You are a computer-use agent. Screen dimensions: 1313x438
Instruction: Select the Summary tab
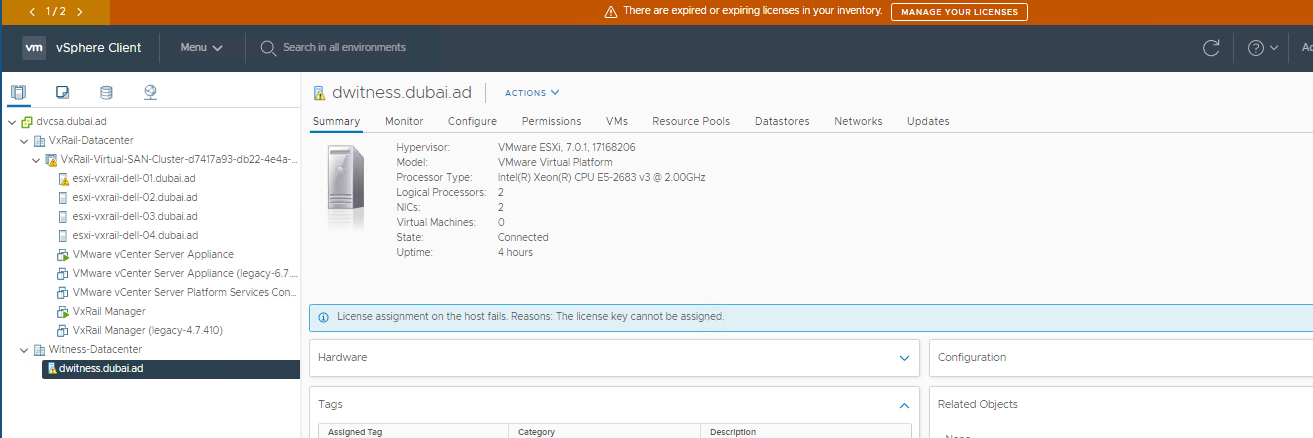pos(336,121)
